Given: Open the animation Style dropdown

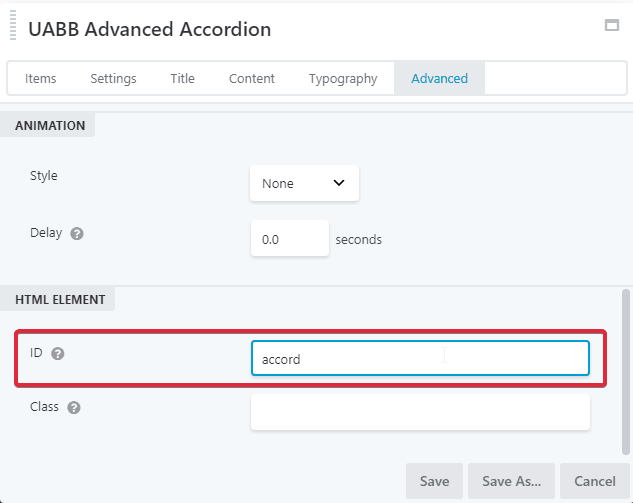Looking at the screenshot, I should click(x=303, y=183).
